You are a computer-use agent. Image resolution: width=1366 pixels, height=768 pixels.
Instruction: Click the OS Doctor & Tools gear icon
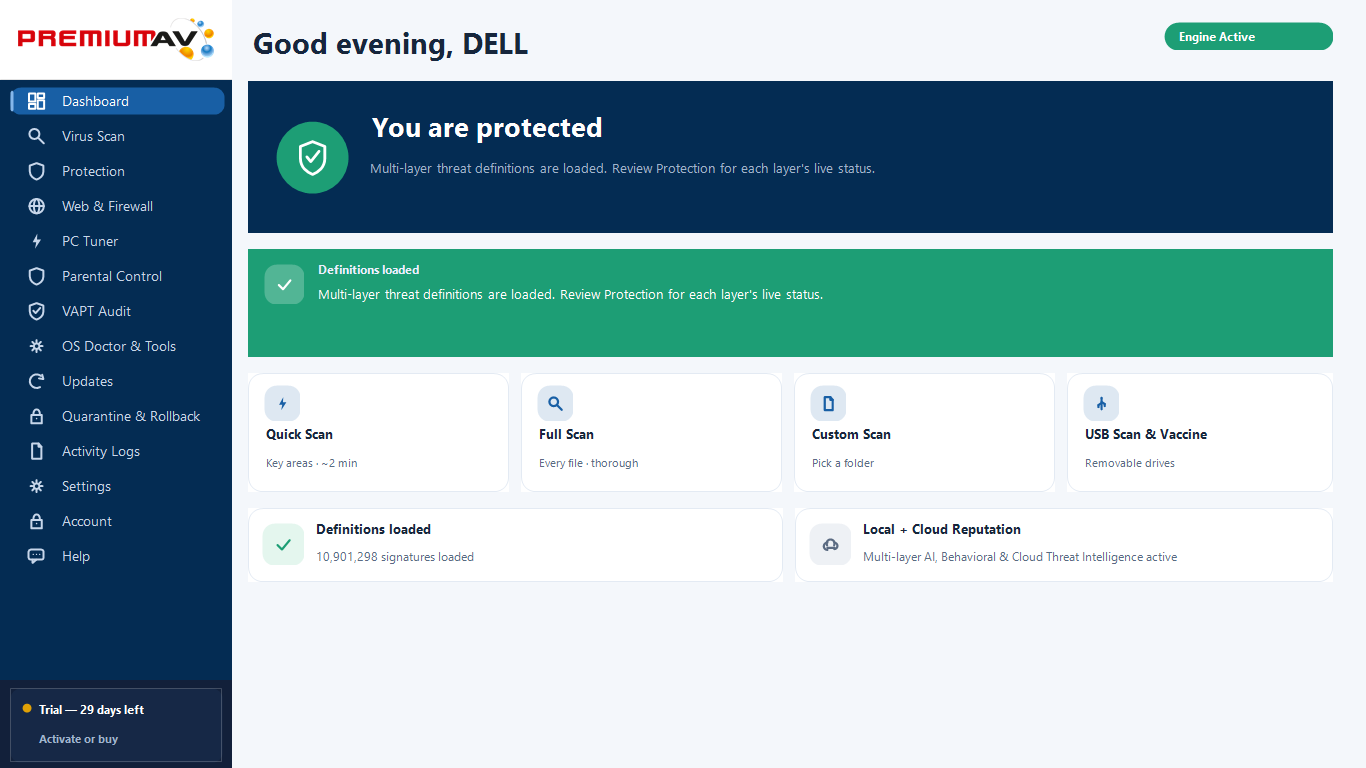tap(37, 346)
